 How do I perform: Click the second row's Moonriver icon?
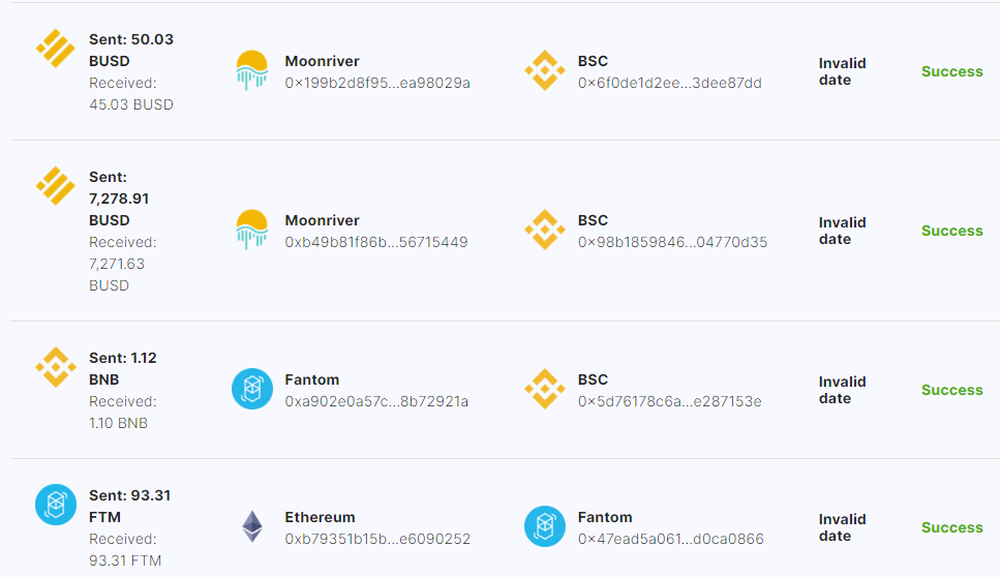(252, 230)
